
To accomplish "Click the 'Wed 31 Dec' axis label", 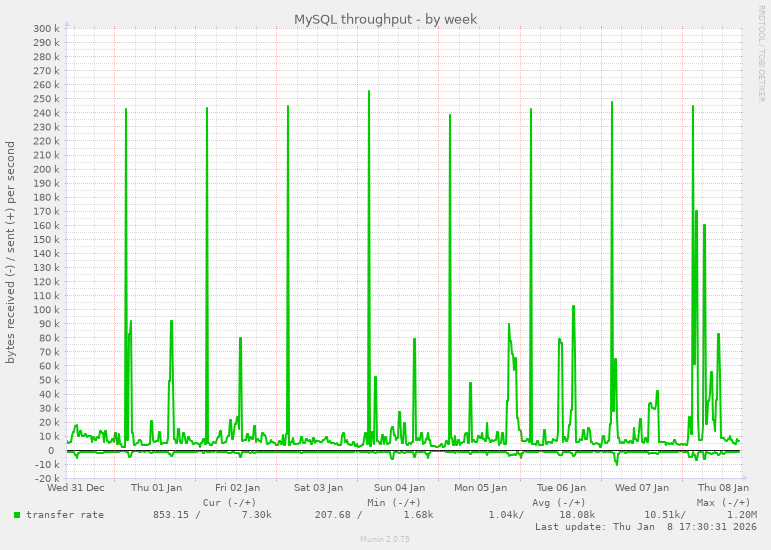I will (x=76, y=488).
